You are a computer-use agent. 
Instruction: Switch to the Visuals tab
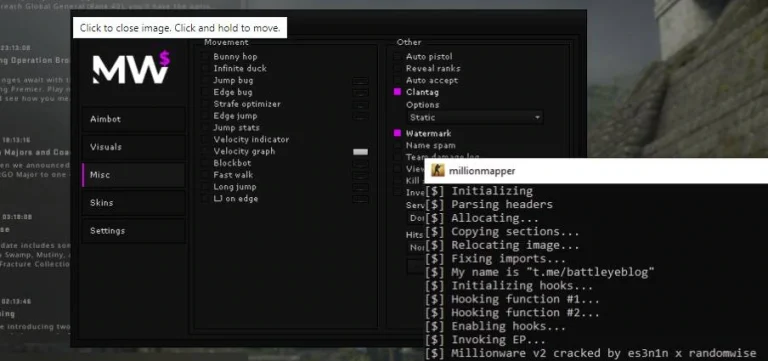(x=134, y=147)
